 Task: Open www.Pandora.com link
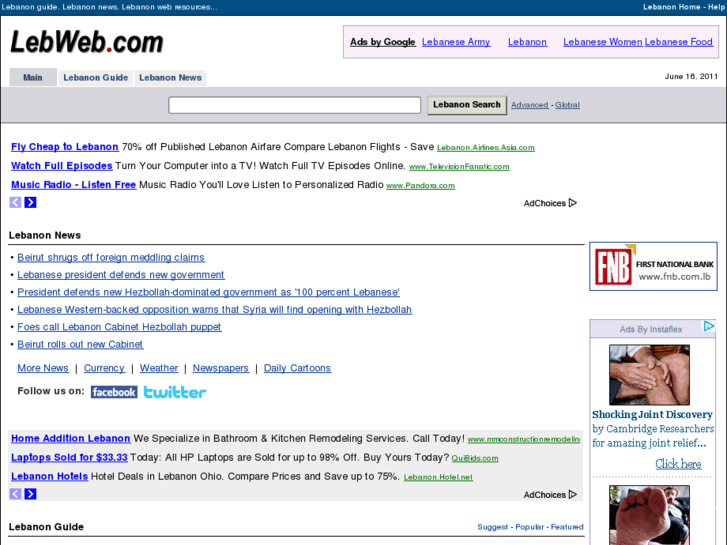coord(421,186)
